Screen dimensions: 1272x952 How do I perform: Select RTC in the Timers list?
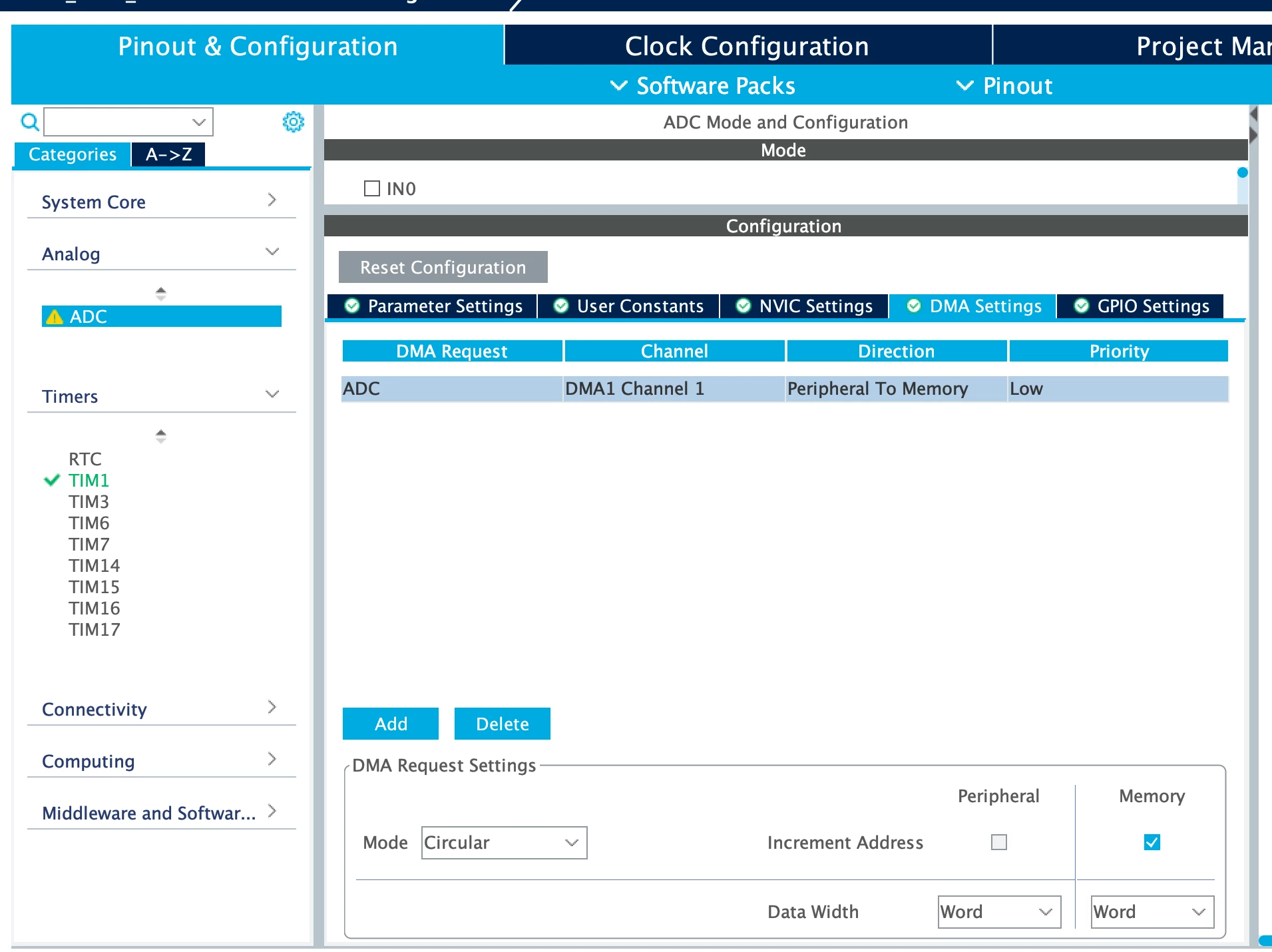tap(85, 459)
